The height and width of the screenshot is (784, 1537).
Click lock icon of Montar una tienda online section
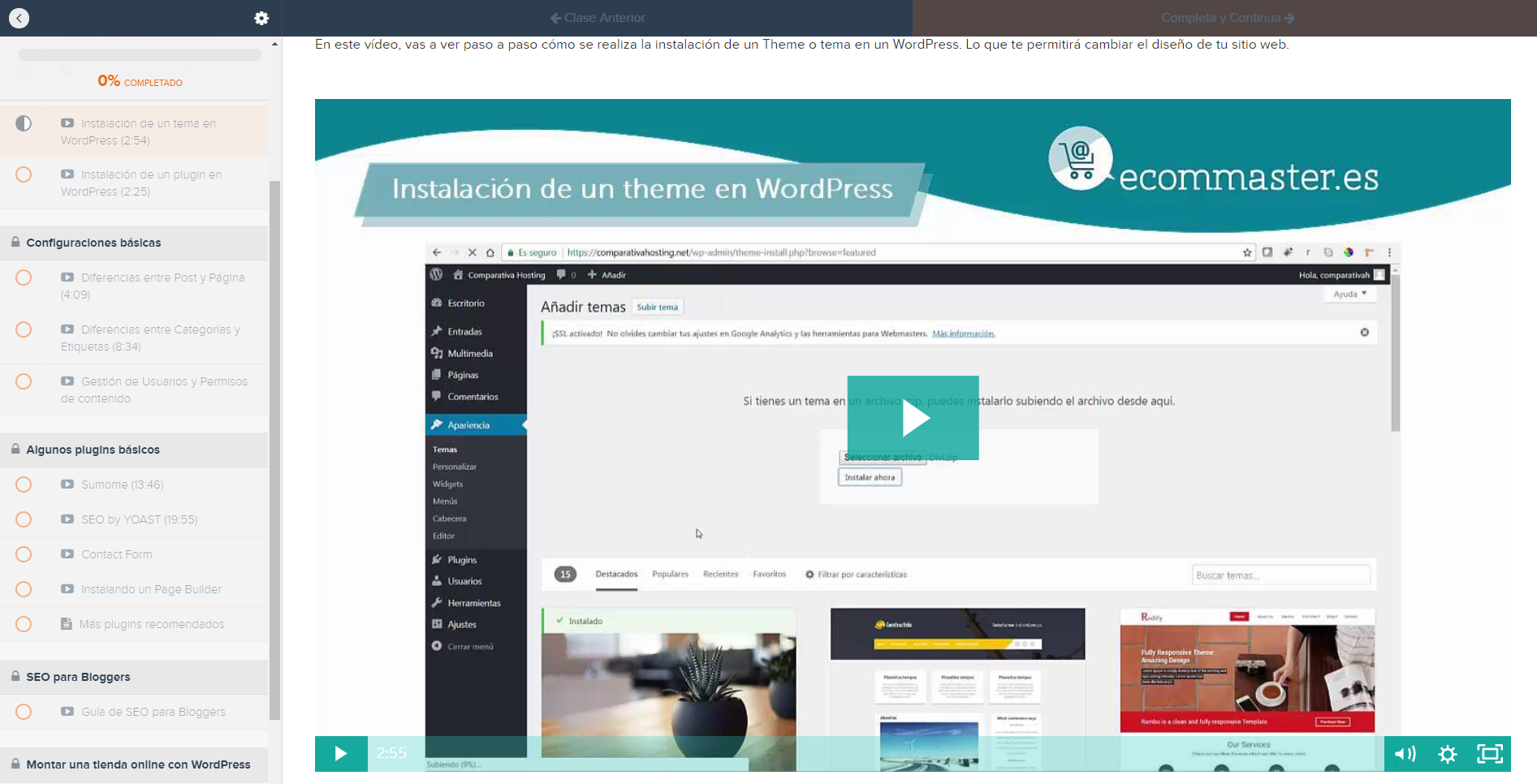(x=15, y=764)
